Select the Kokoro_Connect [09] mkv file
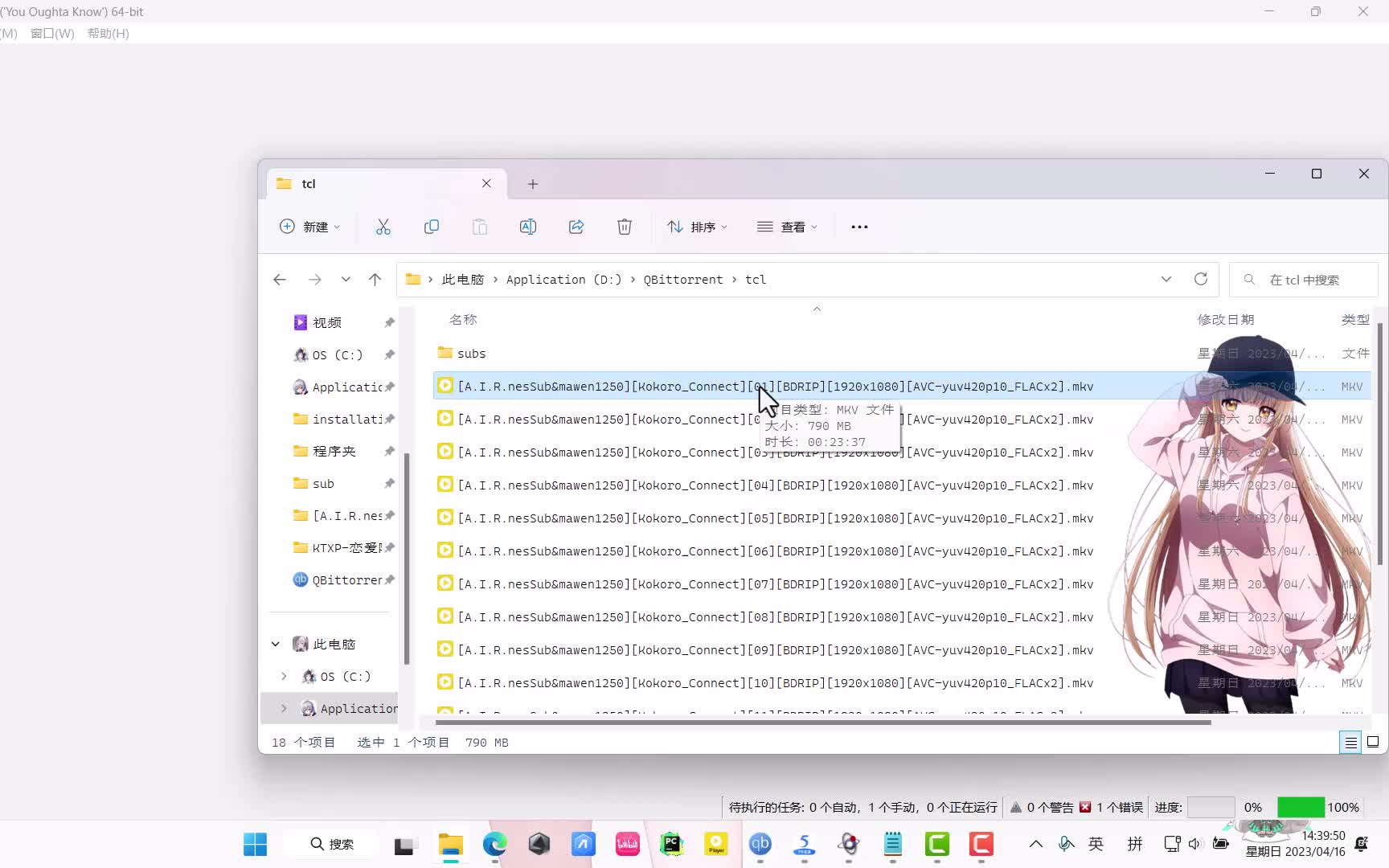 902,650
